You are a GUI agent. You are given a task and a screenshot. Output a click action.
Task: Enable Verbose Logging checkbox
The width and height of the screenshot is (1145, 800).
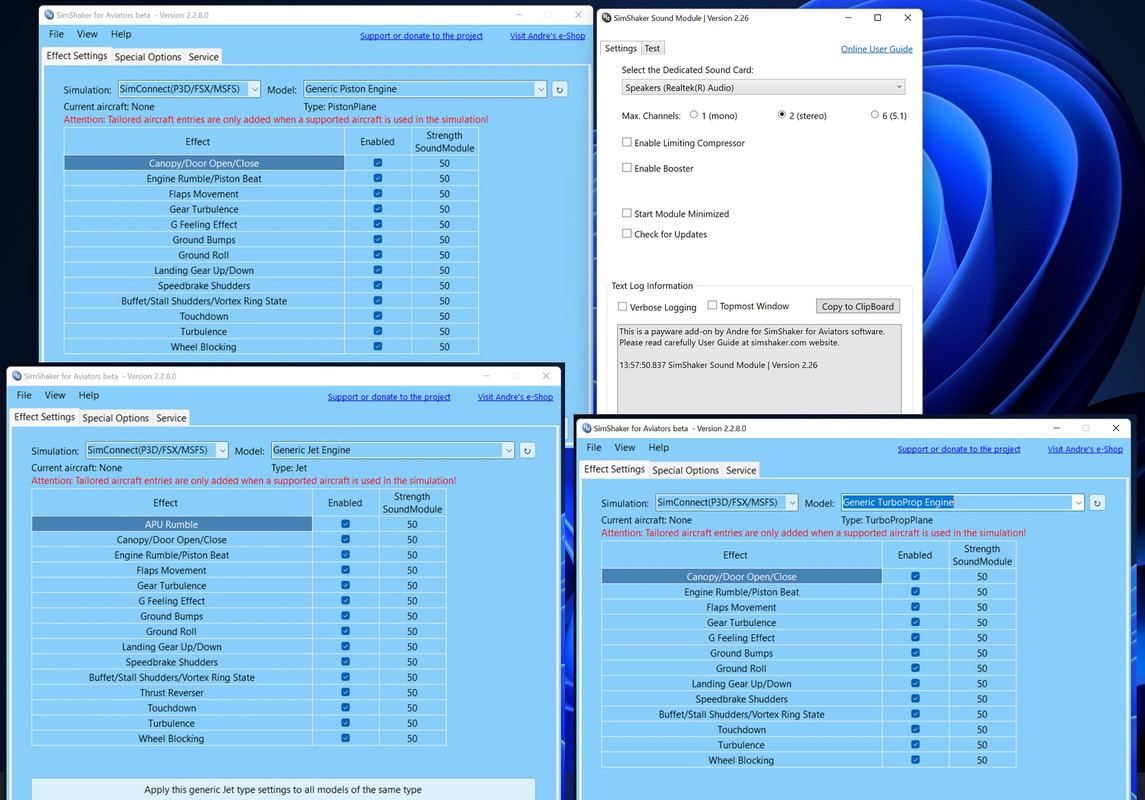coord(622,307)
